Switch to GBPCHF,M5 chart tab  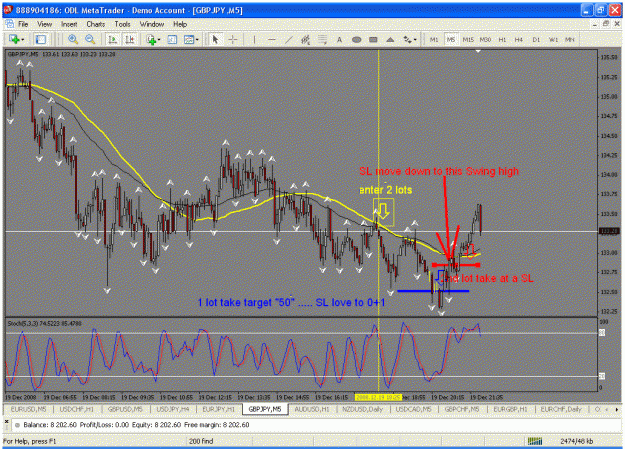click(462, 409)
